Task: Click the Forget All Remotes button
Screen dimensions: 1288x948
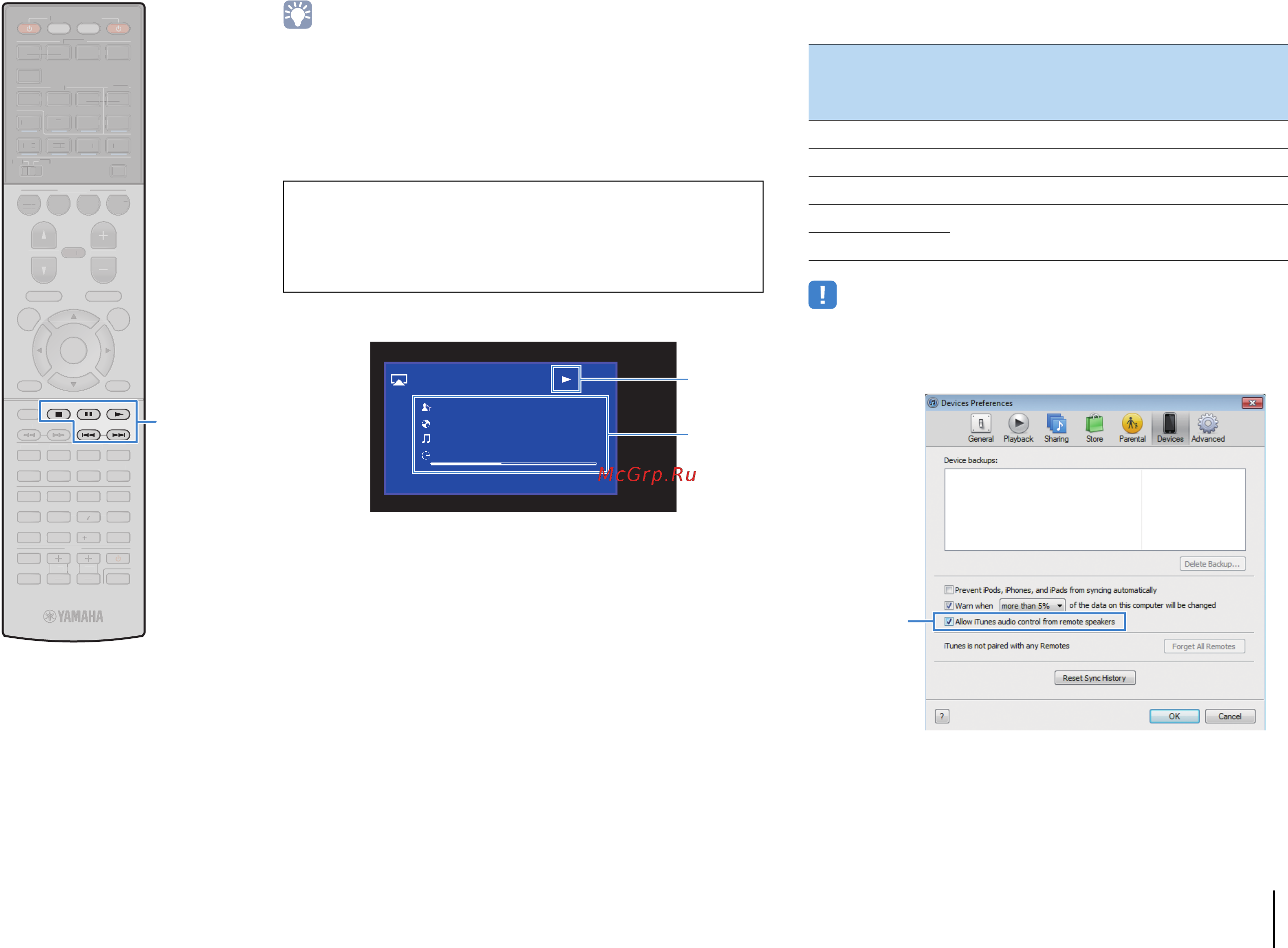Action: click(x=1203, y=646)
